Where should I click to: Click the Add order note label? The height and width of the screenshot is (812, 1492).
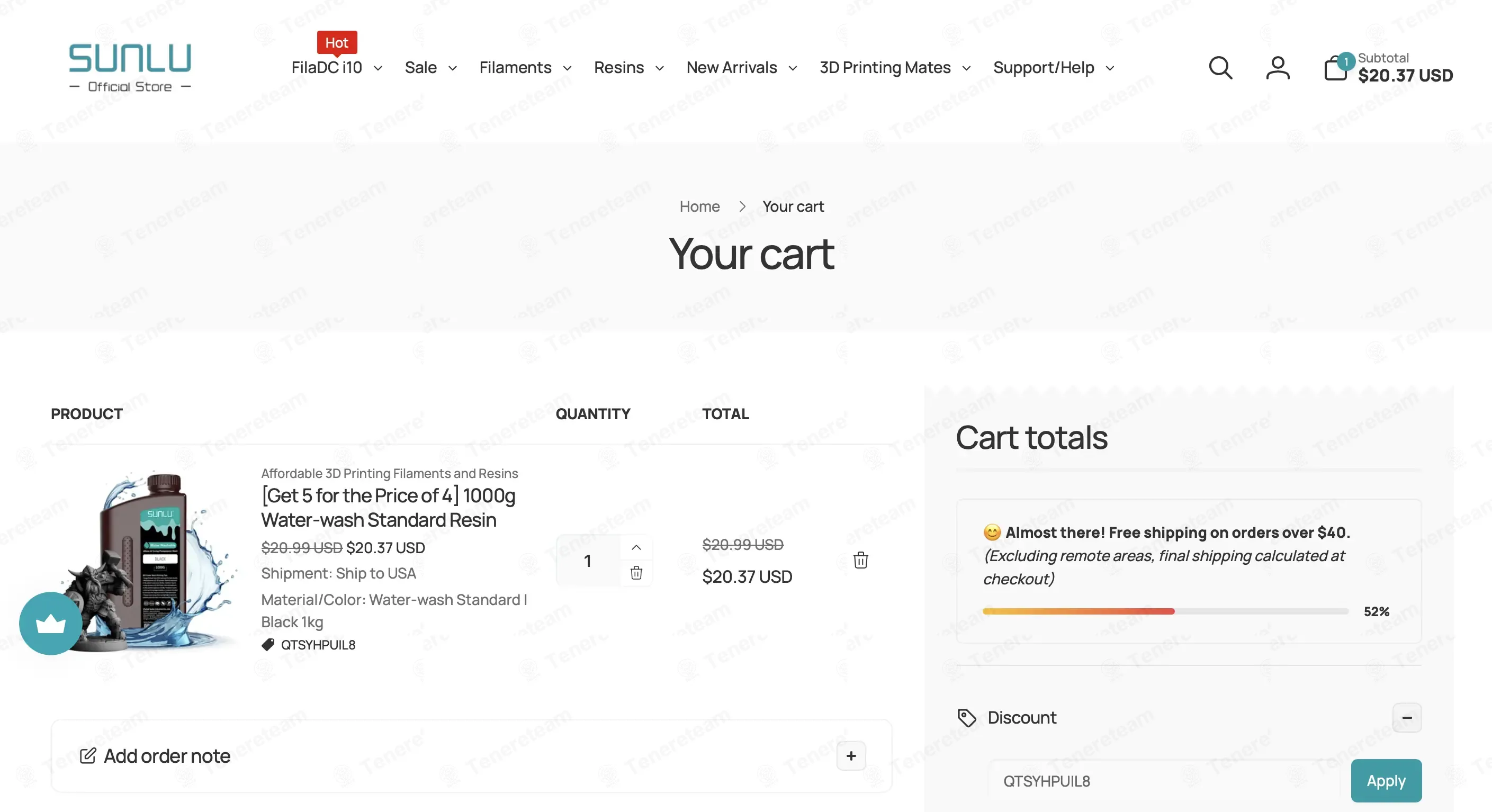(x=167, y=756)
